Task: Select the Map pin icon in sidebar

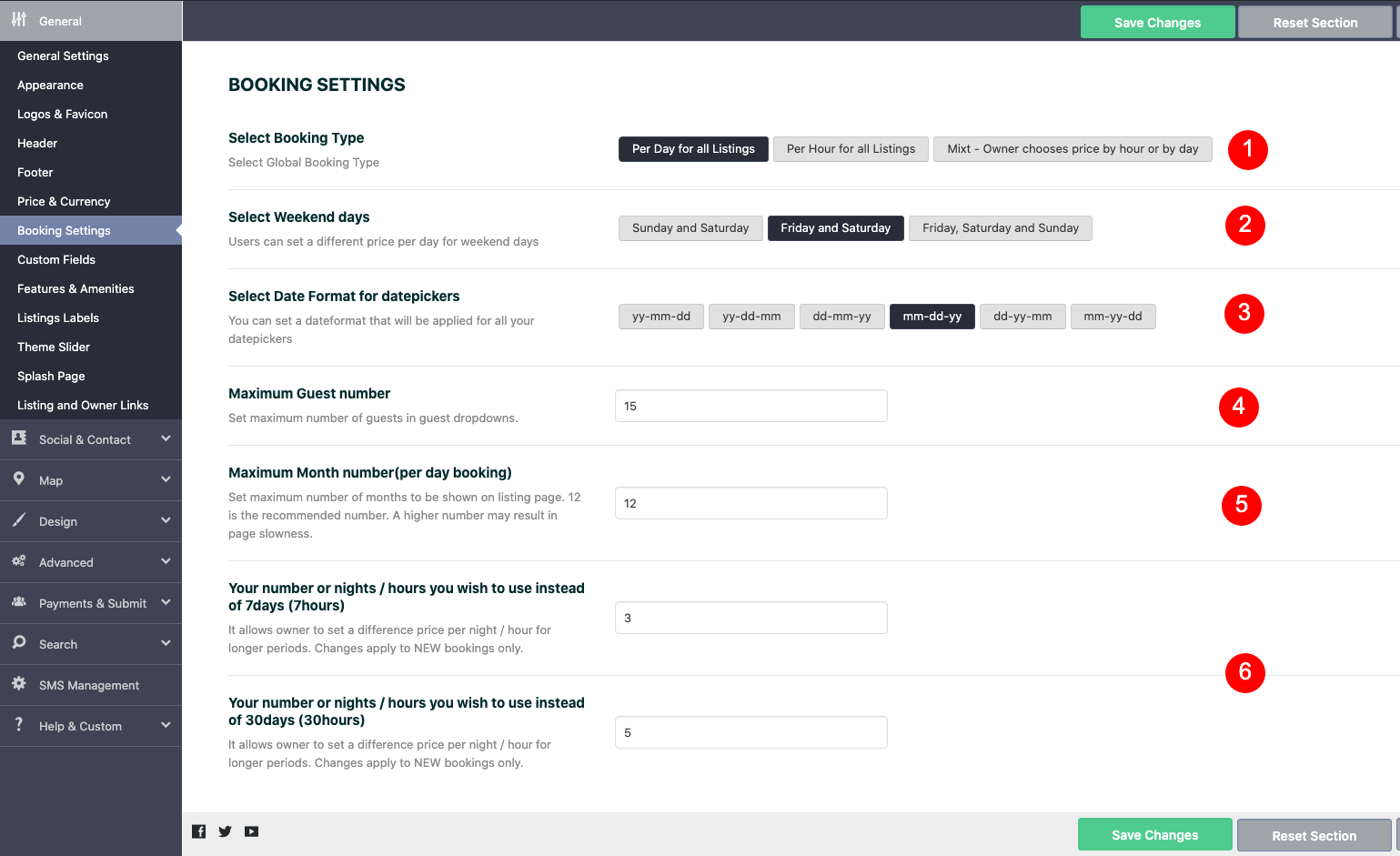Action: 19,480
